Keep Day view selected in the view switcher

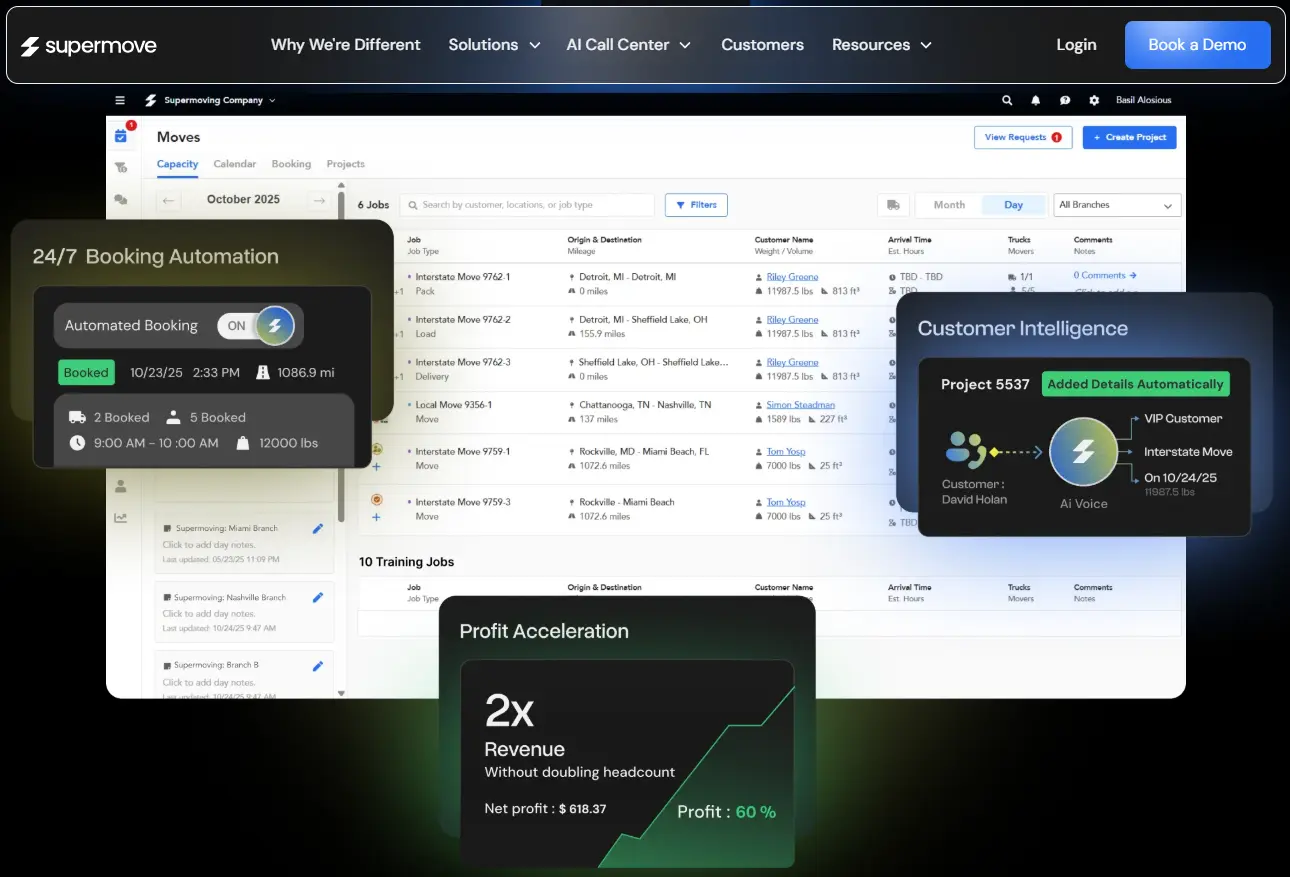1013,204
